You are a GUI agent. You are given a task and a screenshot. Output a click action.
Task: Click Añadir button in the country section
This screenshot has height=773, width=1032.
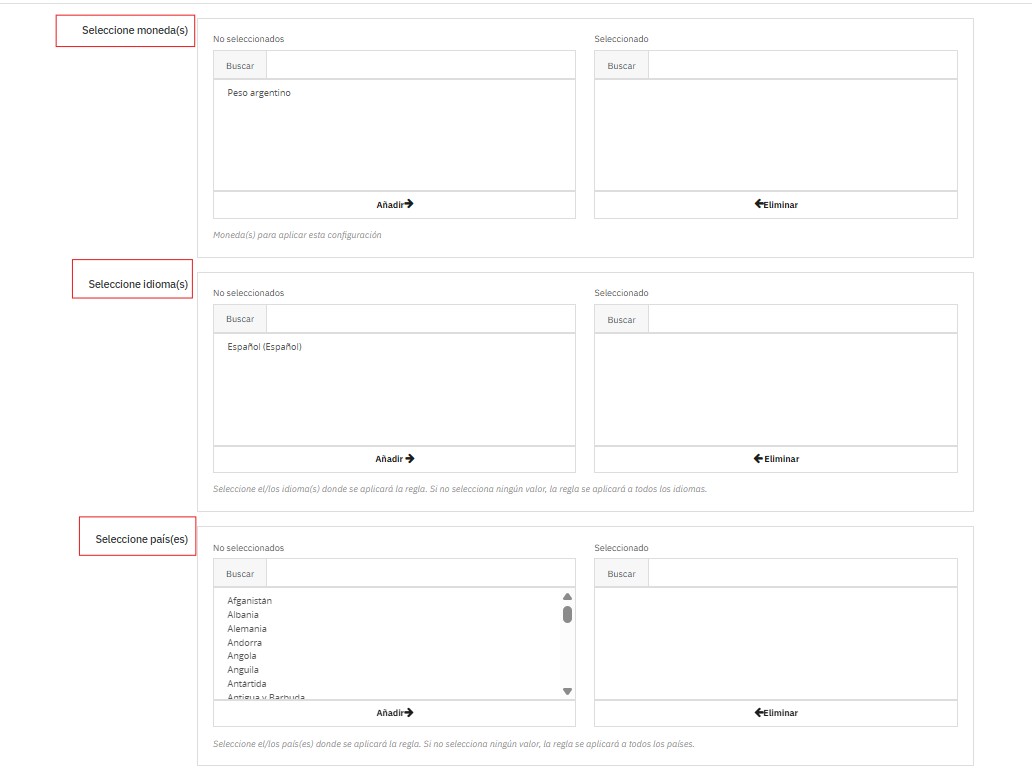(x=394, y=713)
